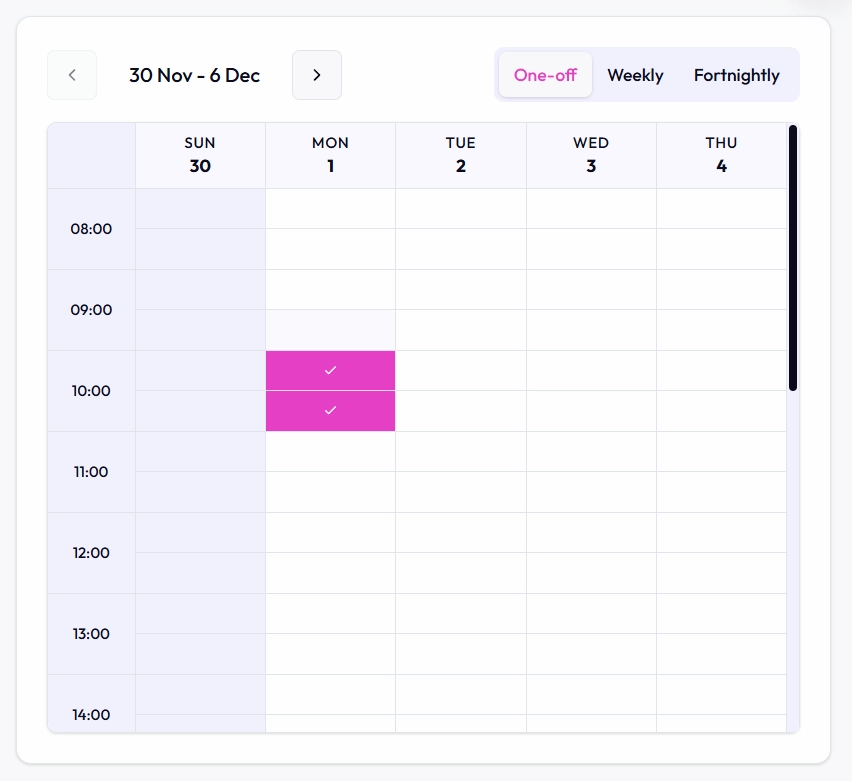Click the 30 Nov - 6 Dec date range label

pos(194,75)
